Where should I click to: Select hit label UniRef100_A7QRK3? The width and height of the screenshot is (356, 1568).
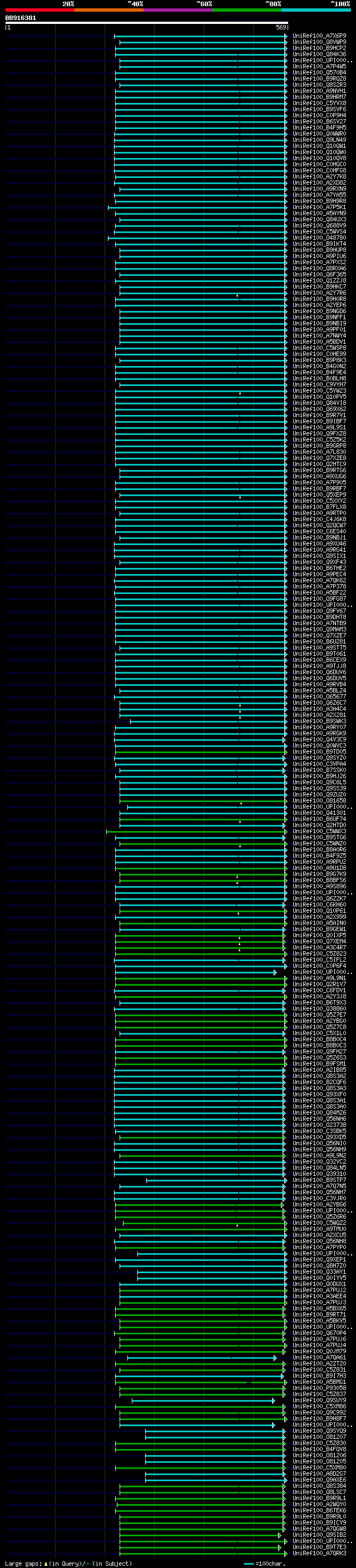pyautogui.click(x=319, y=1553)
